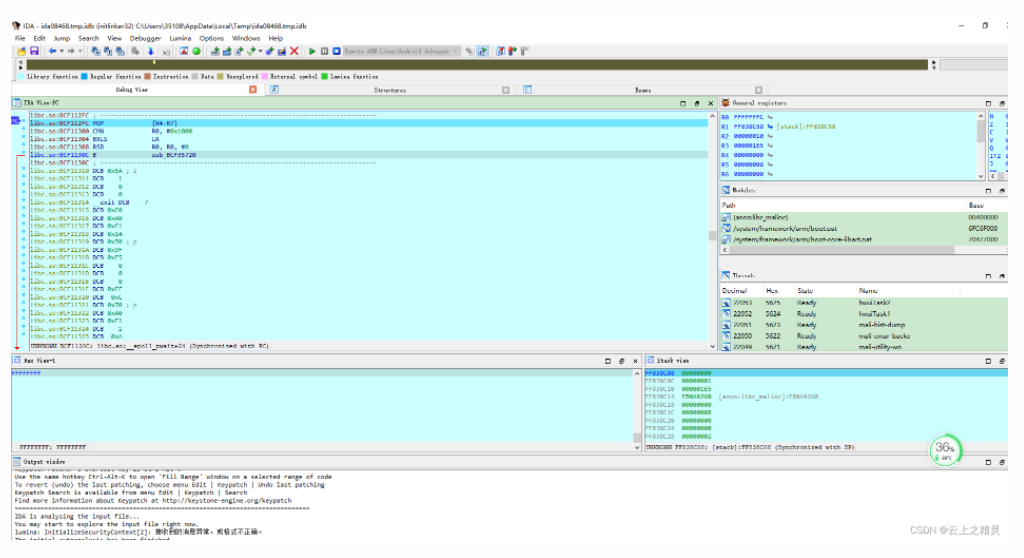The image size is (1024, 558).
Task: Select the top highlighted Stack view row
Action: pyautogui.click(x=825, y=373)
